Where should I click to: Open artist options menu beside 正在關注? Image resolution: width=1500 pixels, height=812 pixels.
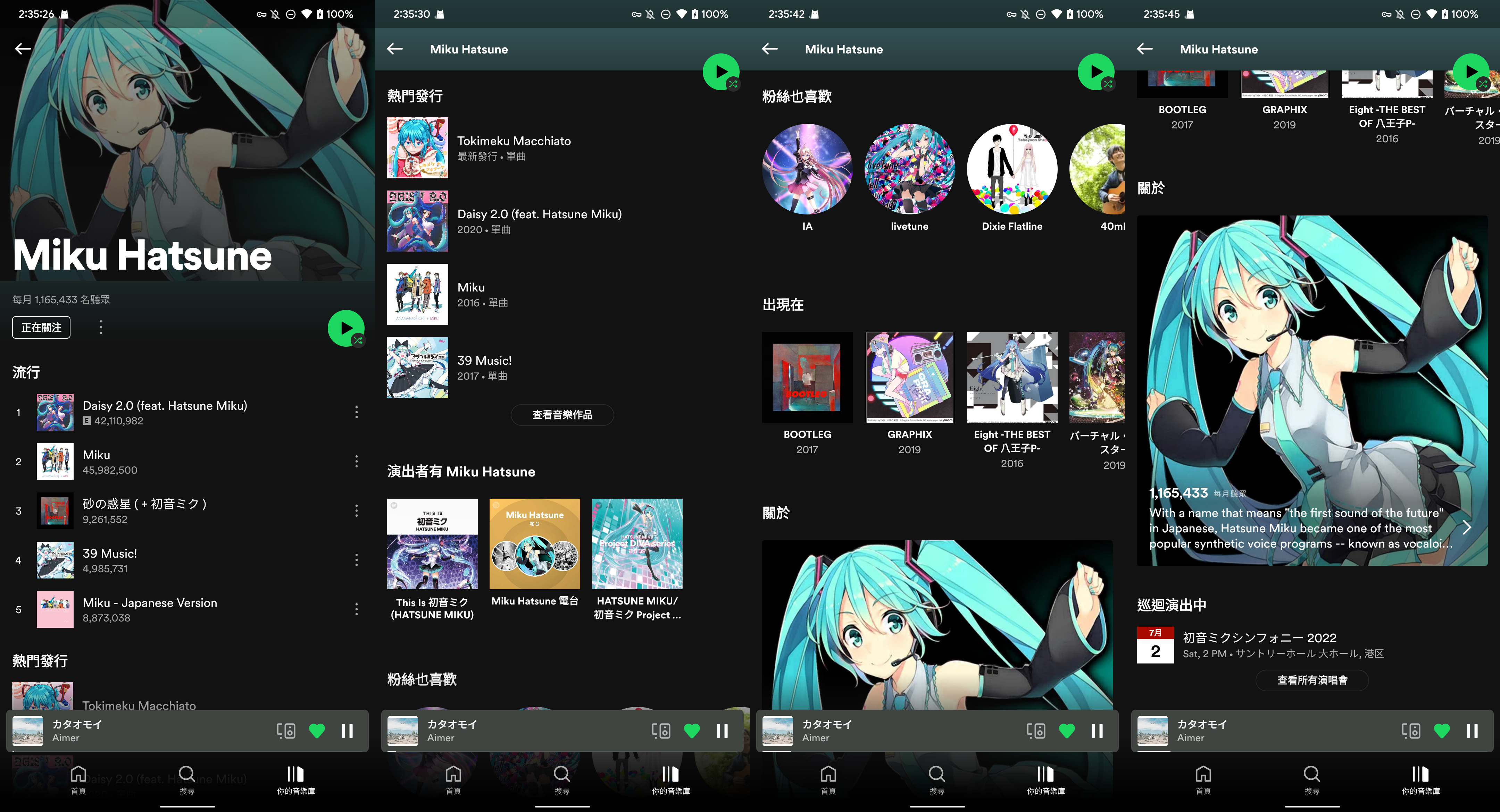coord(101,327)
